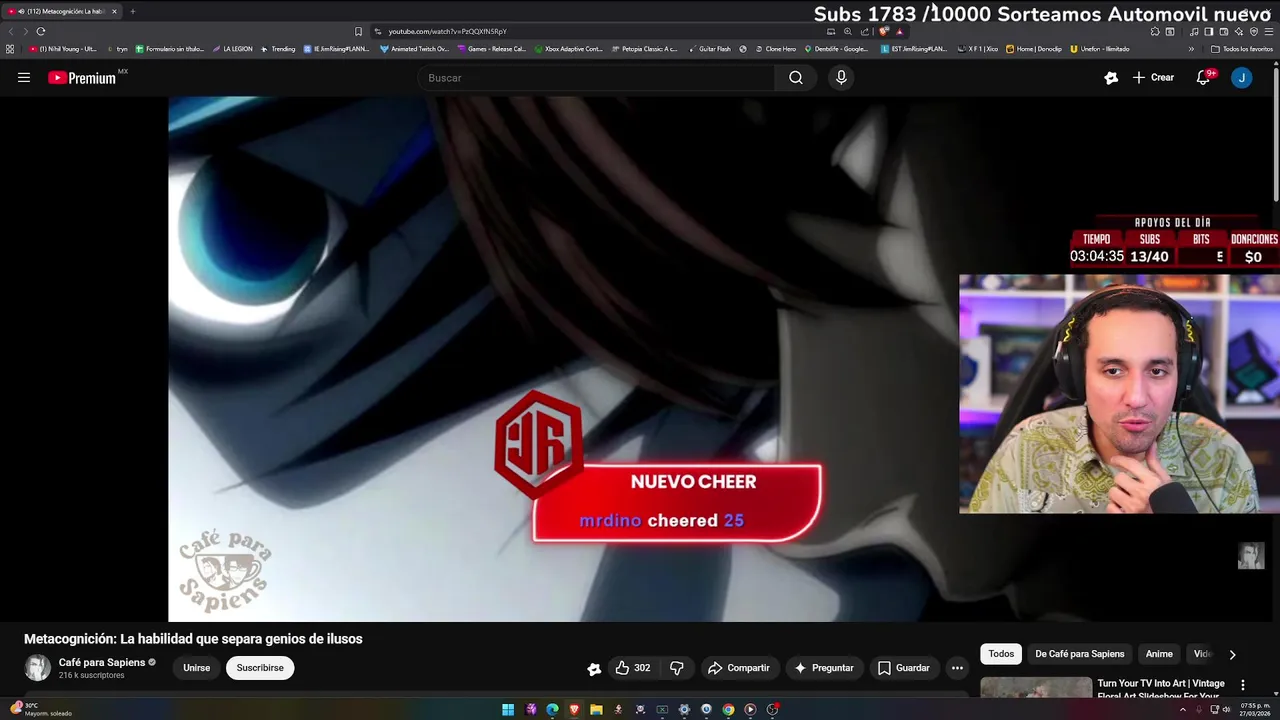Open Brave browser from taskbar
Screen dimensions: 1280x720
tap(574, 710)
